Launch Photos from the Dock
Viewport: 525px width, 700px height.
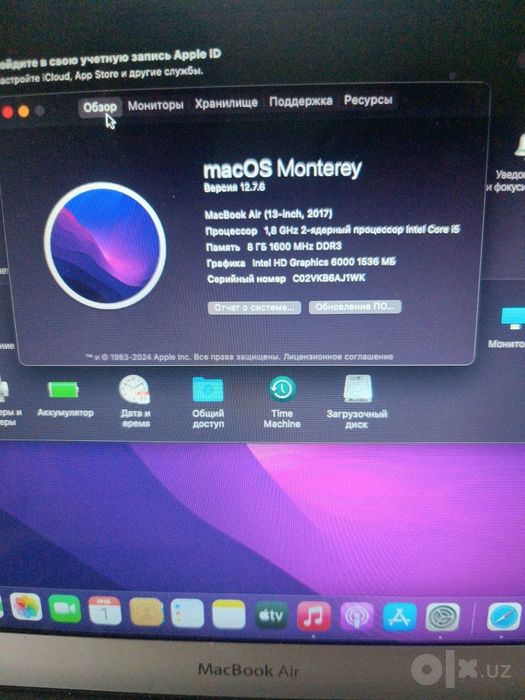tap(26, 607)
